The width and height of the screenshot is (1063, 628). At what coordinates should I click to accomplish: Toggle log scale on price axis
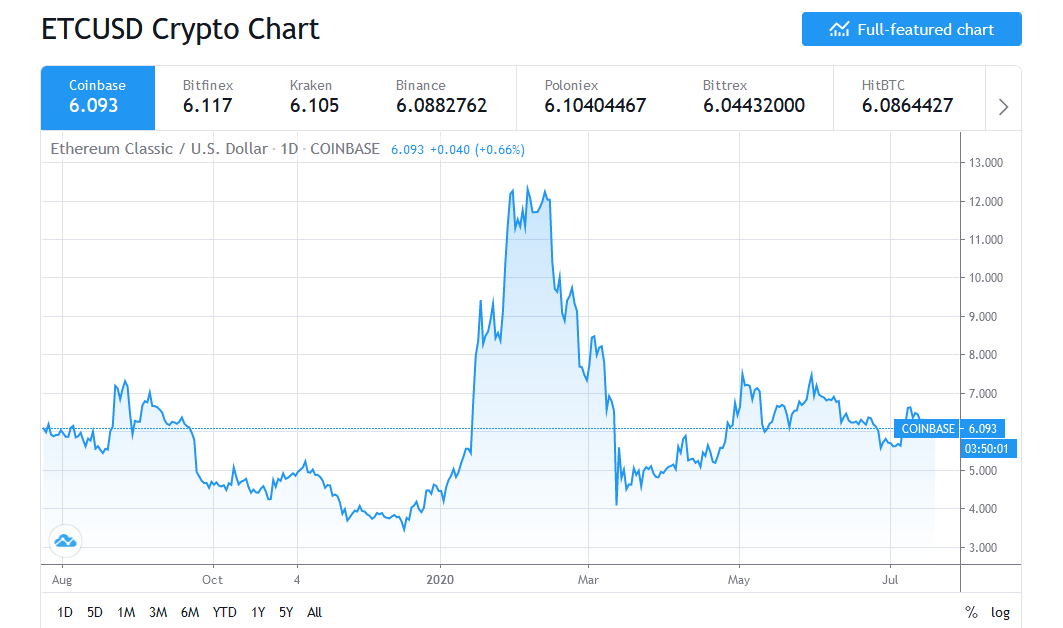point(1001,612)
